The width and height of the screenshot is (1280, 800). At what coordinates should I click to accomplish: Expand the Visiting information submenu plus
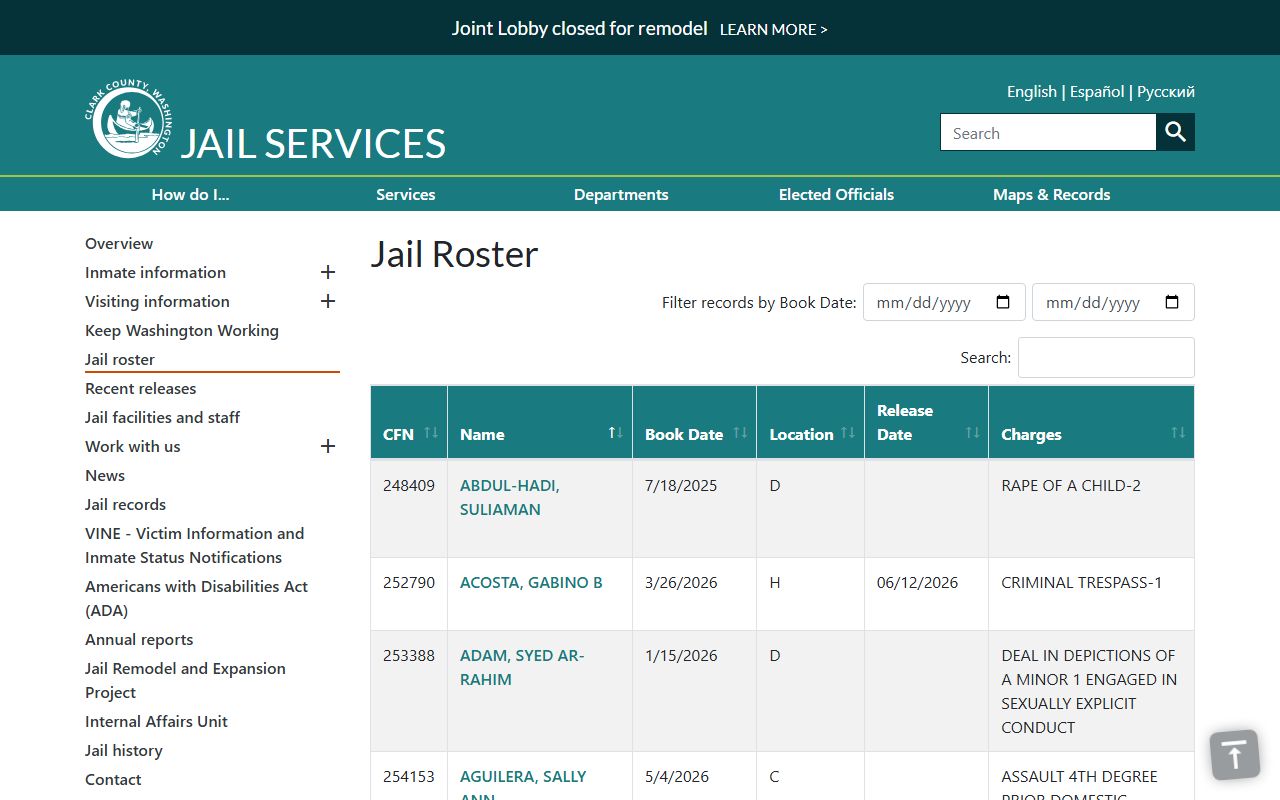click(x=328, y=301)
